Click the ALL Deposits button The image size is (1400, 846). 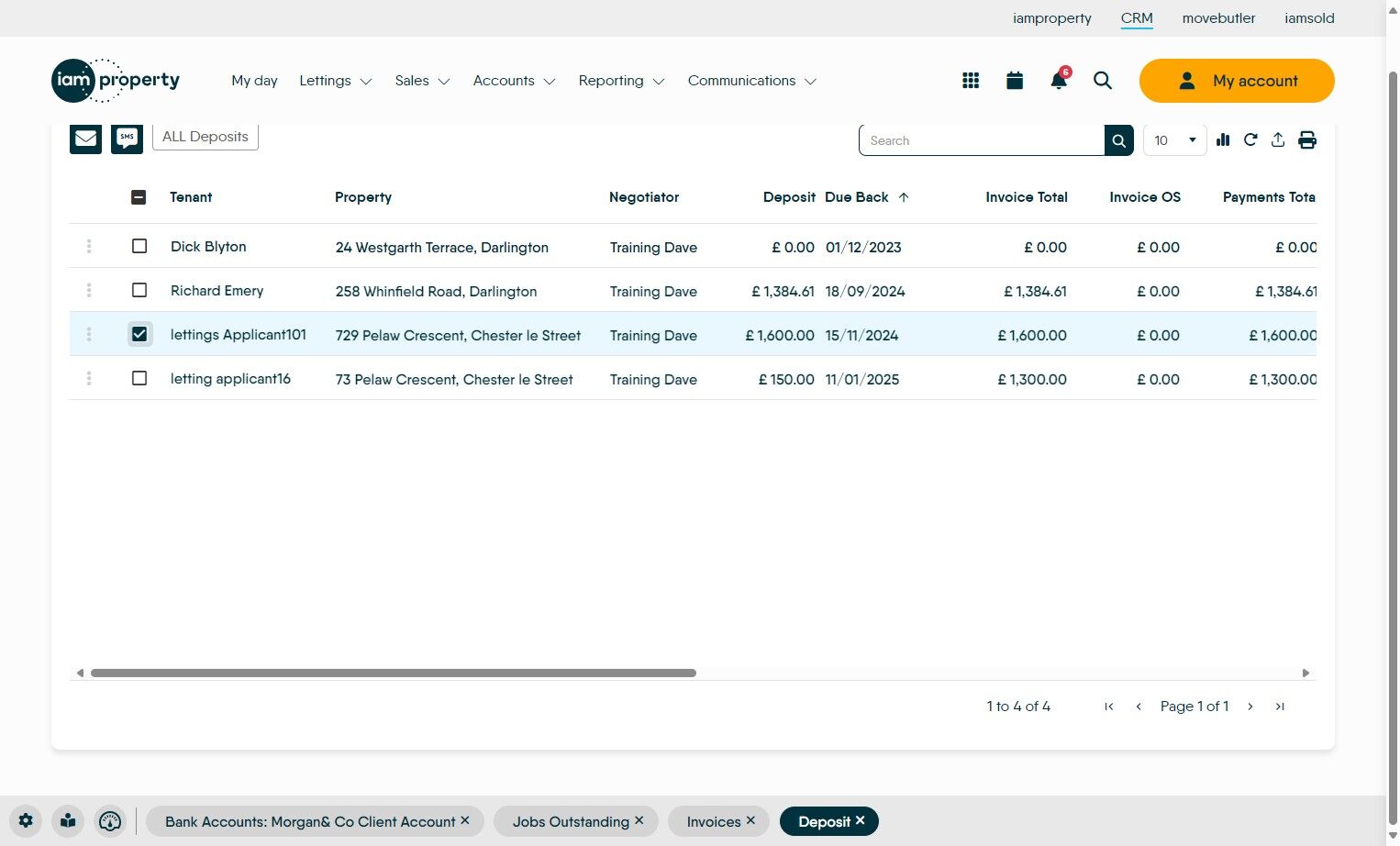click(206, 137)
